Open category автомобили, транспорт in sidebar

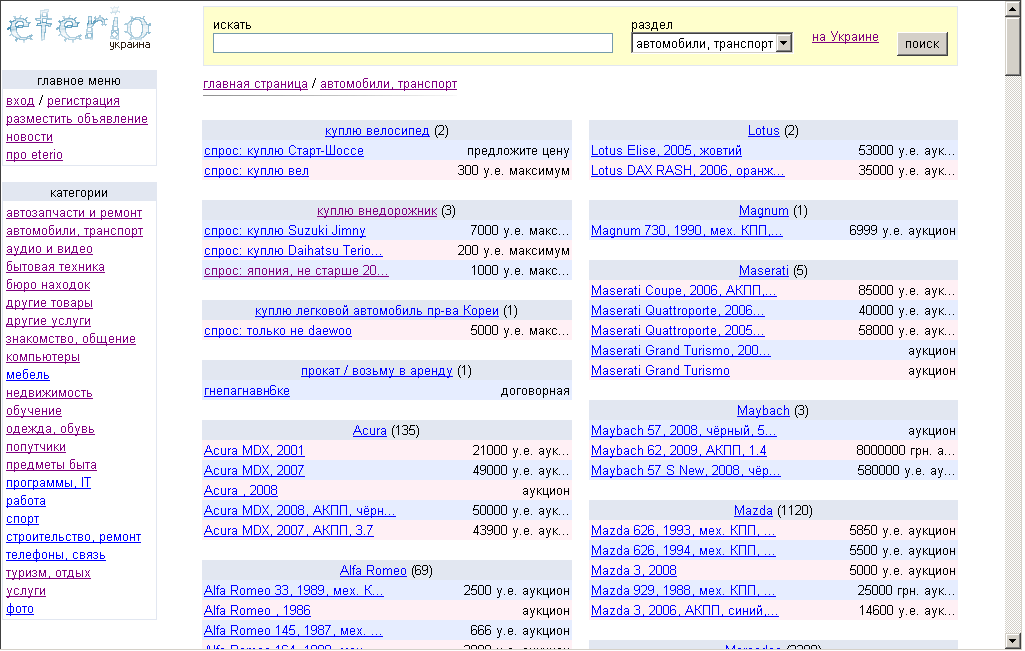[x=75, y=231]
